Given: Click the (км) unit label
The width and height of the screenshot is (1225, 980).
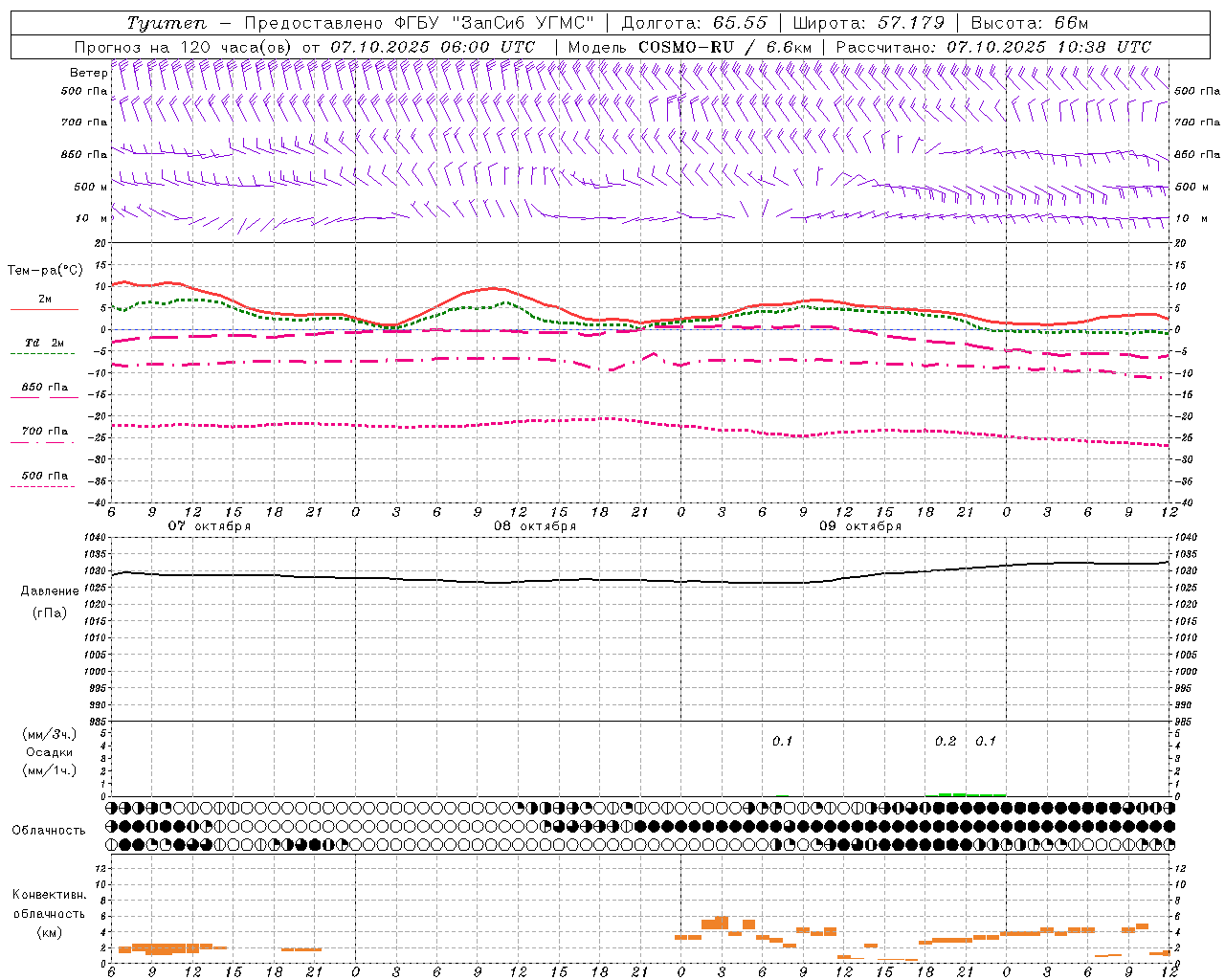Looking at the screenshot, I should 49,932.
